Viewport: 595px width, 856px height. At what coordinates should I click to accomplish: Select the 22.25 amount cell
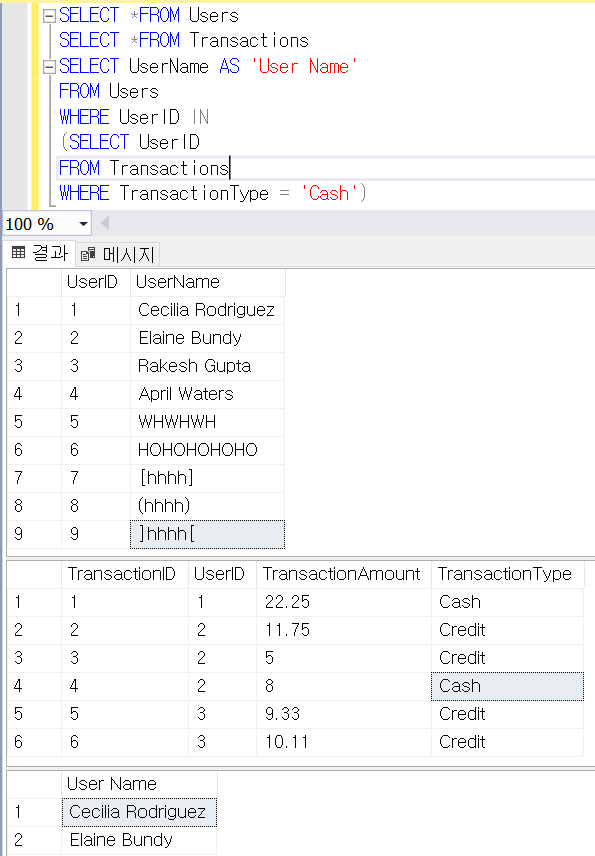point(344,602)
